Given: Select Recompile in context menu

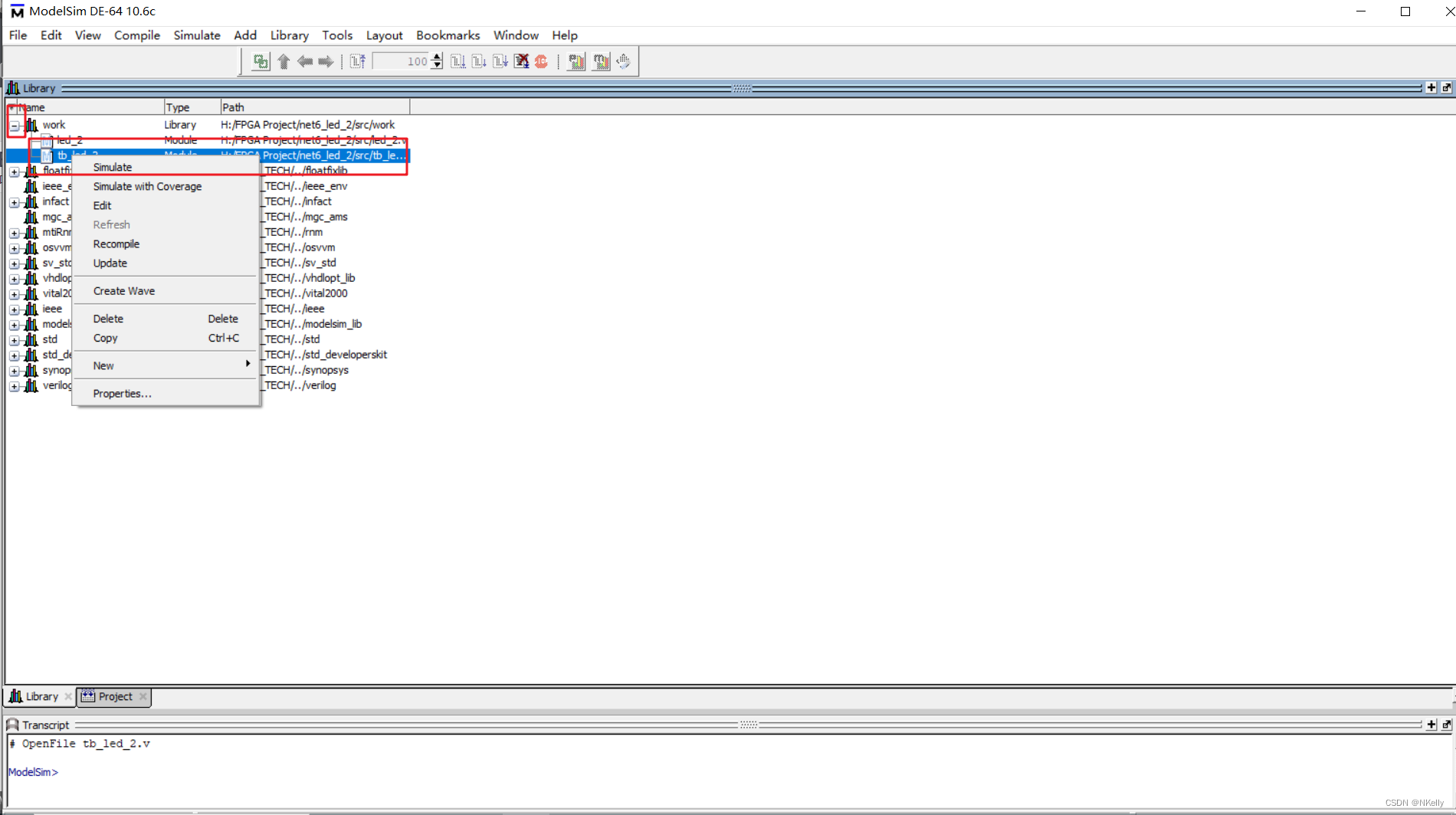Looking at the screenshot, I should point(166,244).
